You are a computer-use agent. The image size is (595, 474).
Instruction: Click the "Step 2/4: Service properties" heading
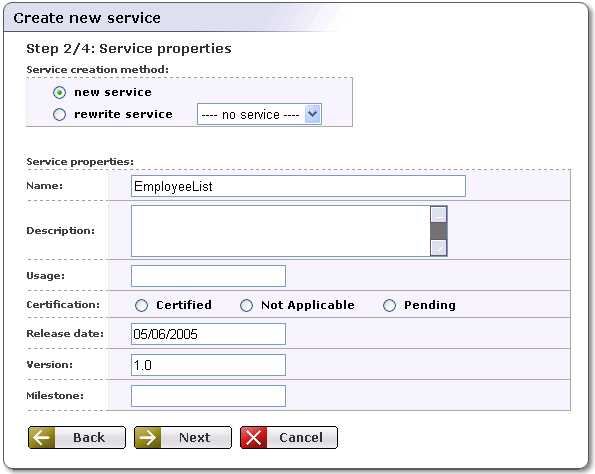point(129,49)
